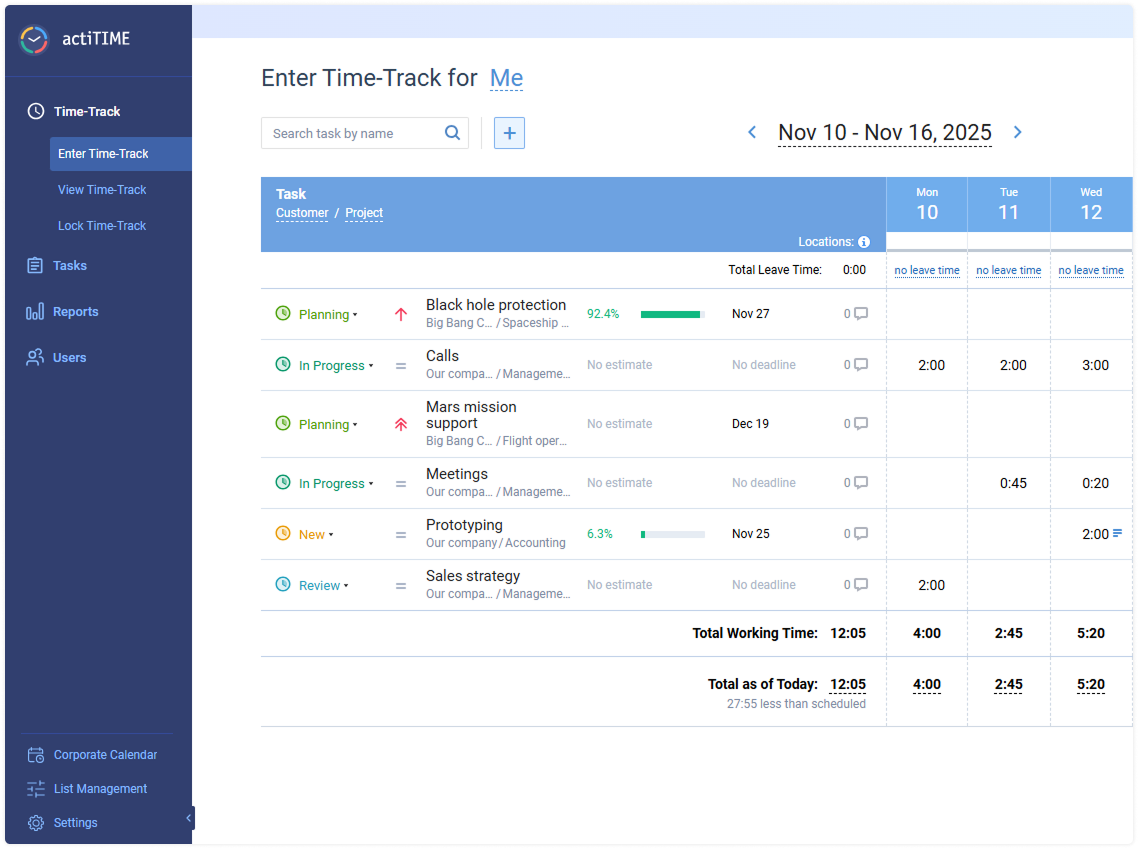Viewport: 1138px width, 849px height.
Task: Go to next week arrow
Action: (x=1017, y=132)
